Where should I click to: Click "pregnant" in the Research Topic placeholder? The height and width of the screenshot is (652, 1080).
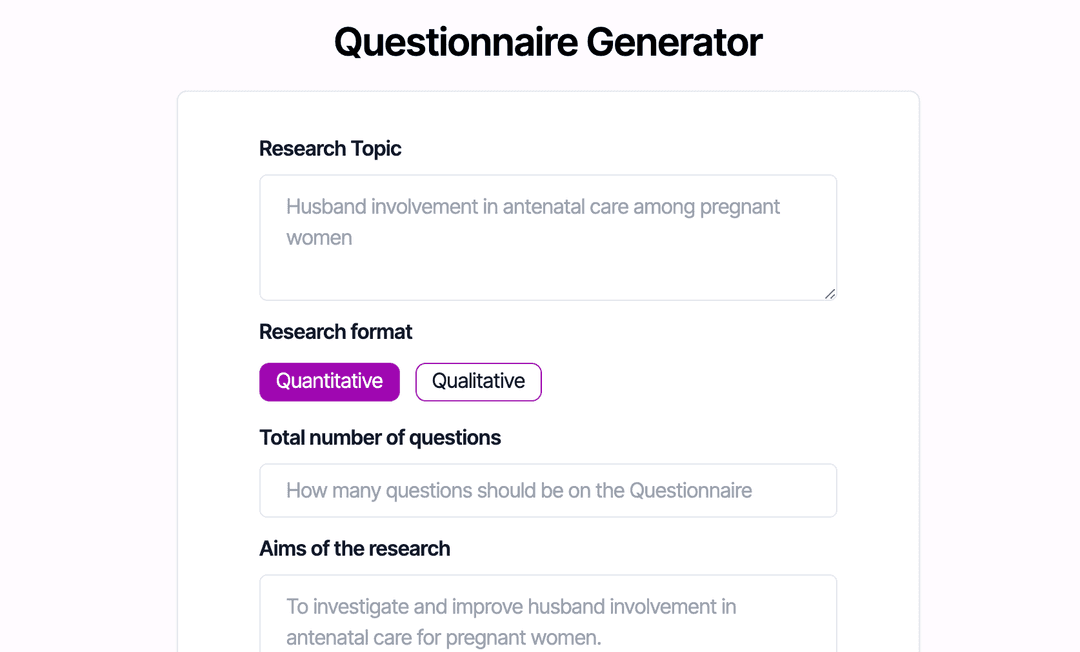(x=739, y=207)
